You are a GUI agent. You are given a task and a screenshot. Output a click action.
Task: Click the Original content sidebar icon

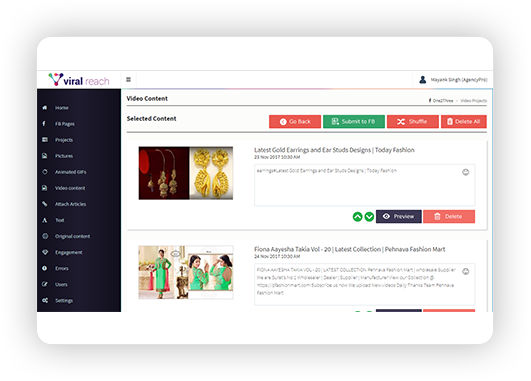(x=45, y=236)
